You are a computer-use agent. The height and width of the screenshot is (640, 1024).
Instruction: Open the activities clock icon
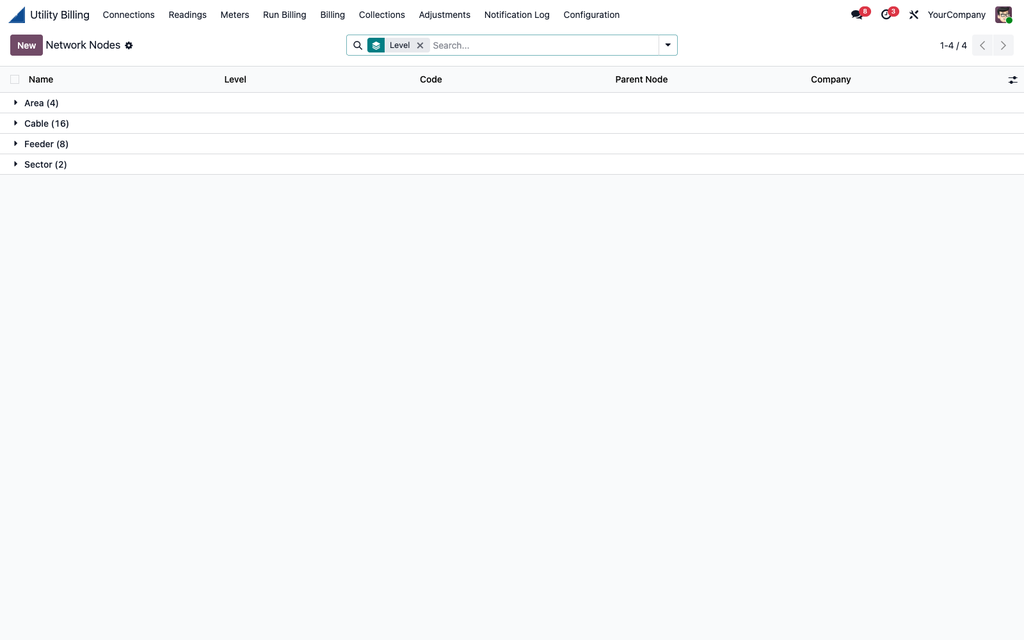click(886, 14)
